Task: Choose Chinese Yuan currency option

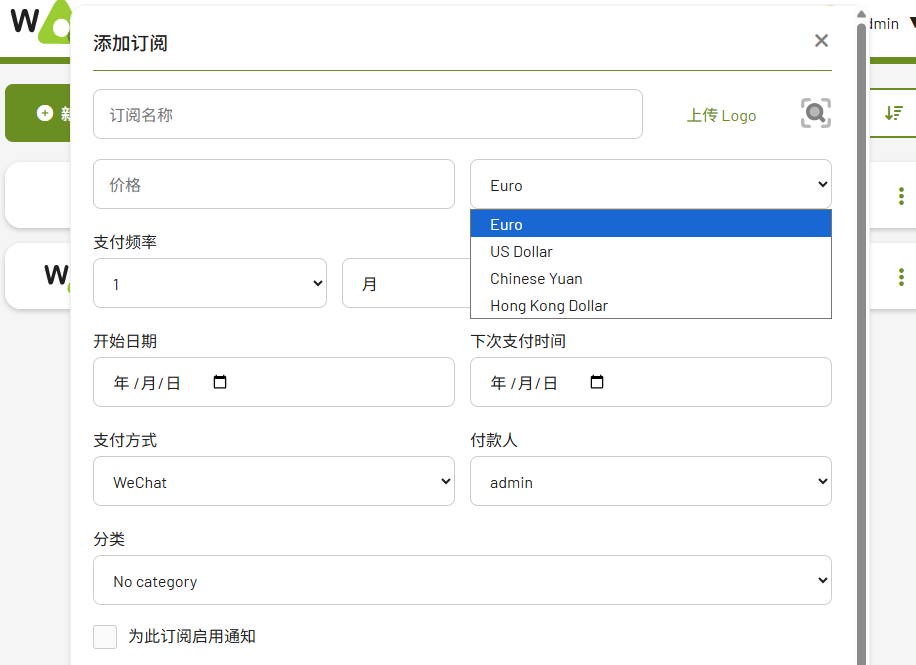Action: 651,278
